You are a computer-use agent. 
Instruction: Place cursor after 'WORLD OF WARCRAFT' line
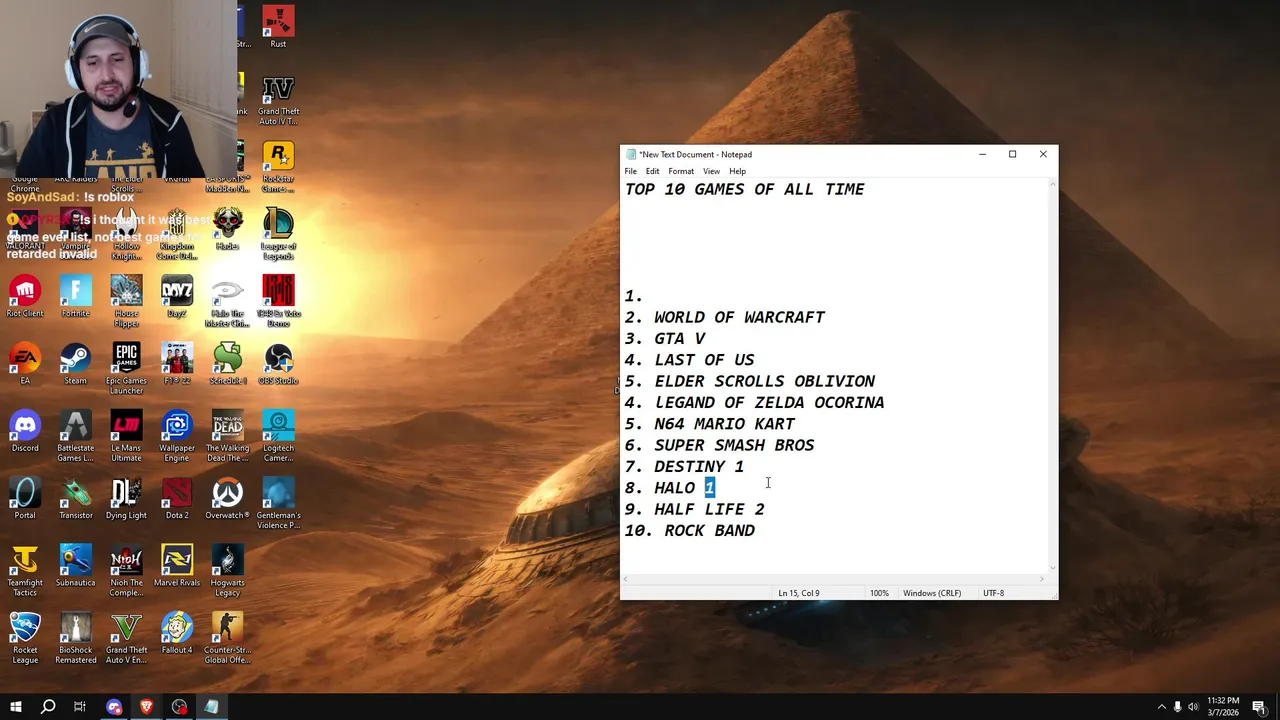pos(827,317)
